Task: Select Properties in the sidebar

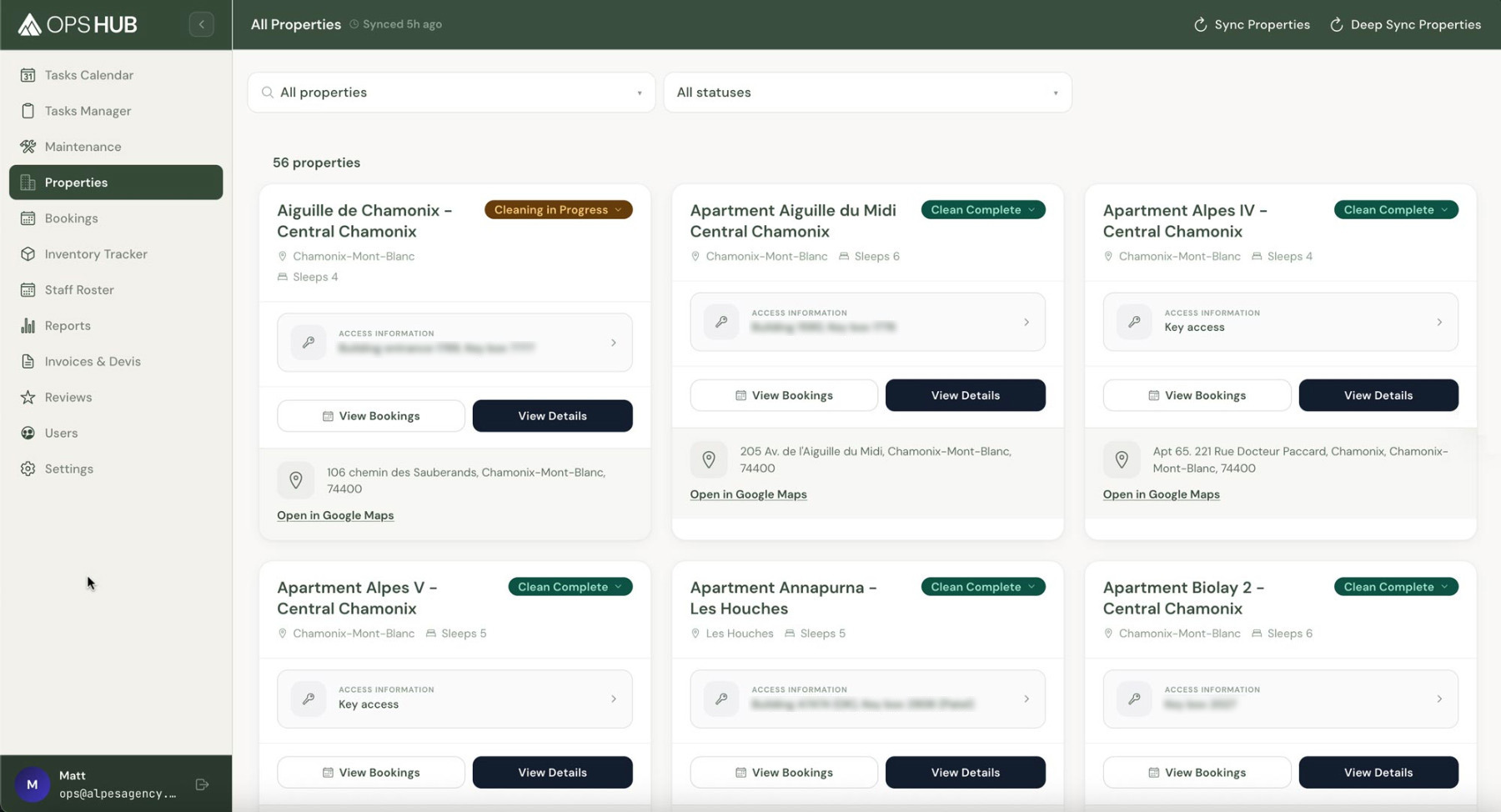Action: point(116,183)
